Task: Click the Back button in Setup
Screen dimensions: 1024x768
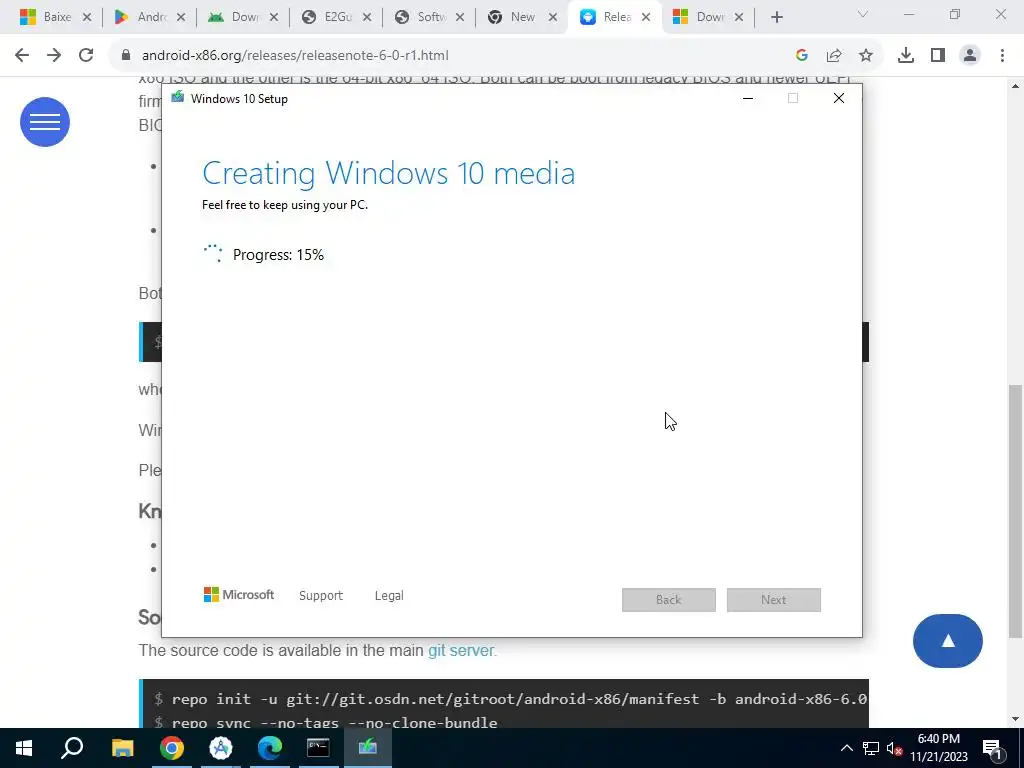Action: tap(669, 600)
